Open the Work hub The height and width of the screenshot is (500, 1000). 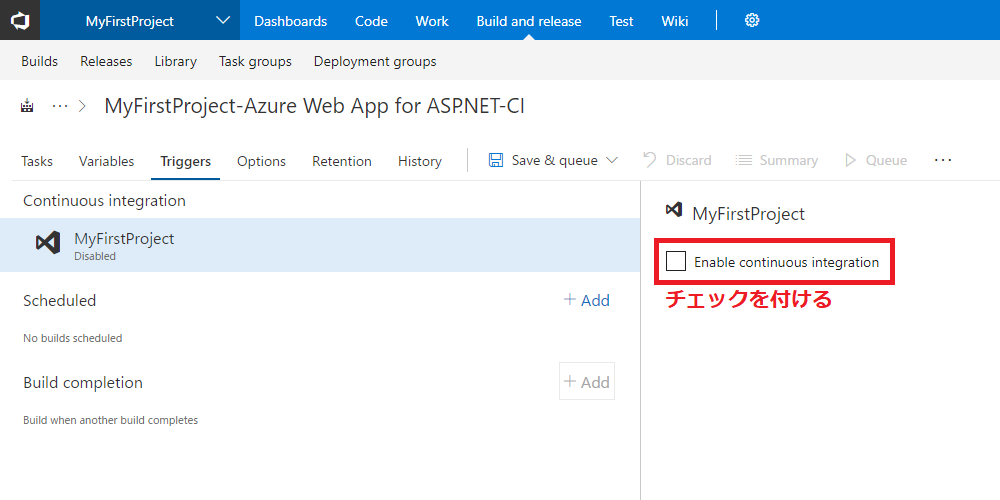pos(432,21)
